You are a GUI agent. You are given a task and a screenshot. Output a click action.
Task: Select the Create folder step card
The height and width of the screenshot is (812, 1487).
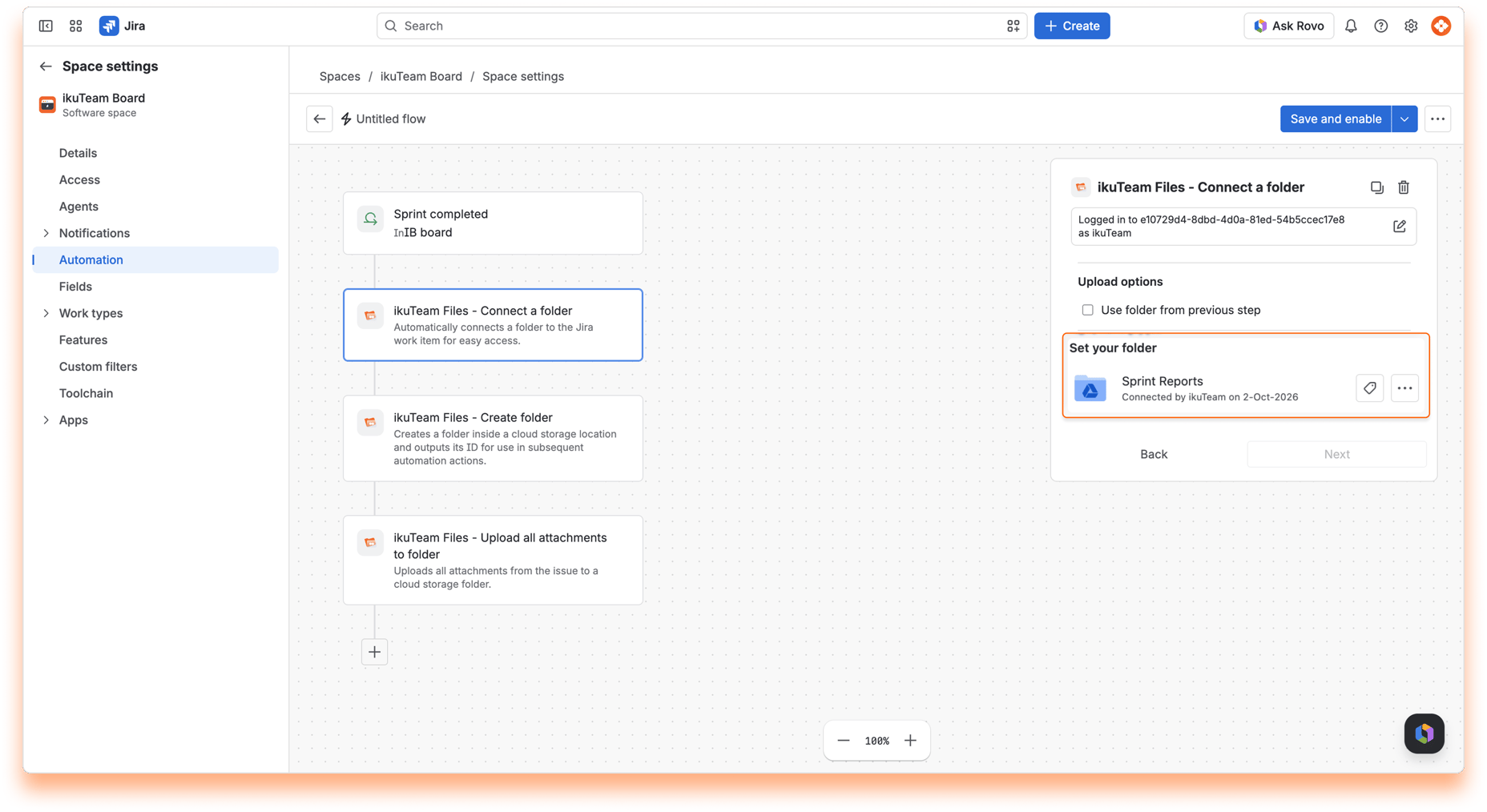(x=493, y=438)
